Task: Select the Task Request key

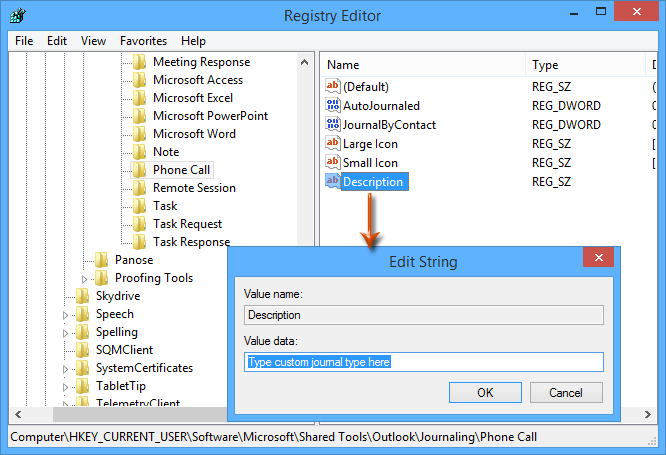Action: tap(187, 224)
